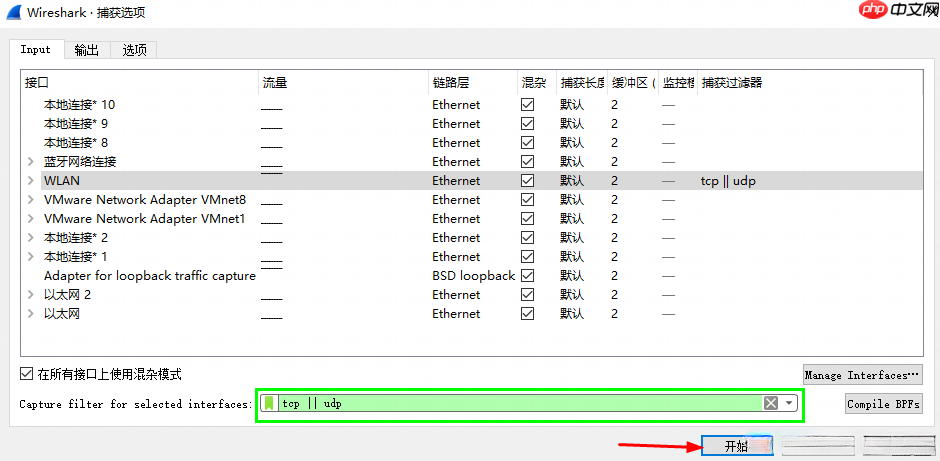Click the Compile BPFs button
This screenshot has height=461, width=940.
point(884,403)
